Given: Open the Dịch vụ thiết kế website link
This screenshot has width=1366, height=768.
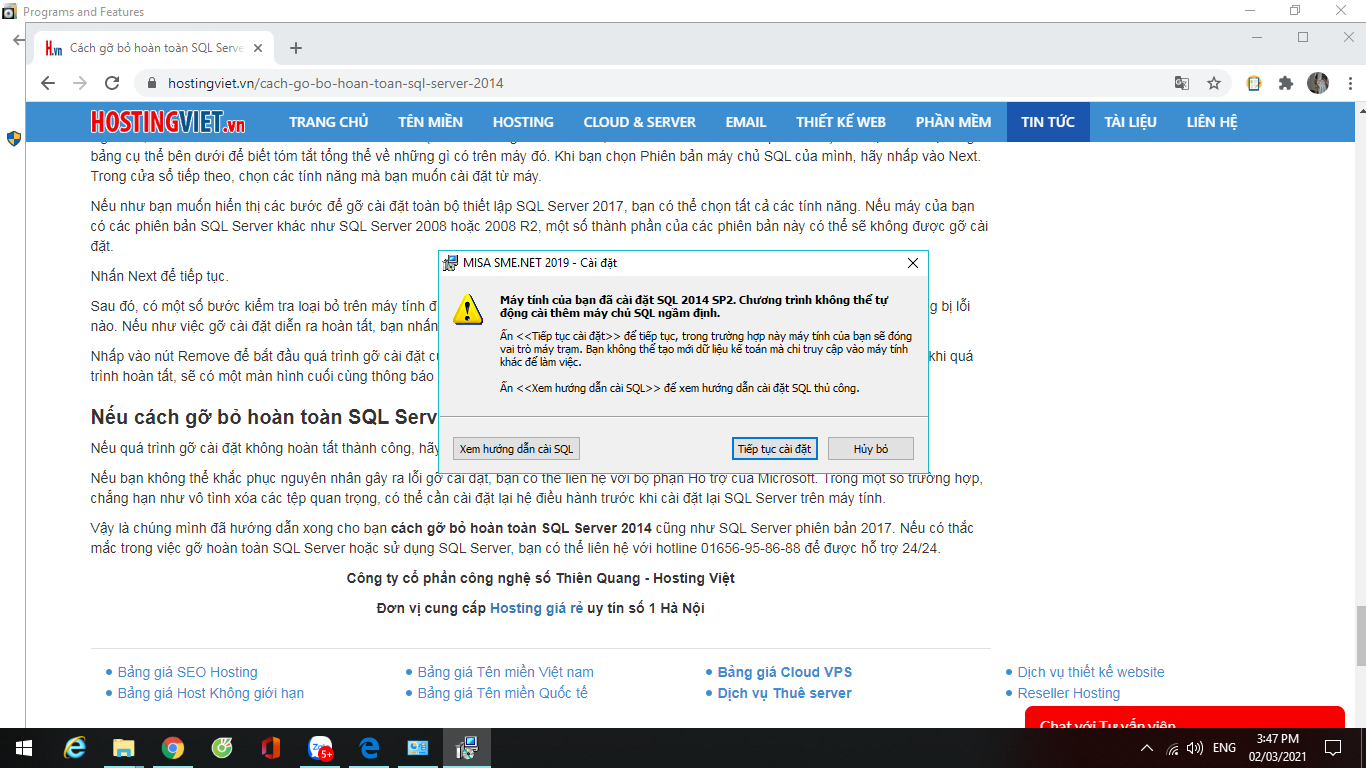Looking at the screenshot, I should pyautogui.click(x=1091, y=672).
